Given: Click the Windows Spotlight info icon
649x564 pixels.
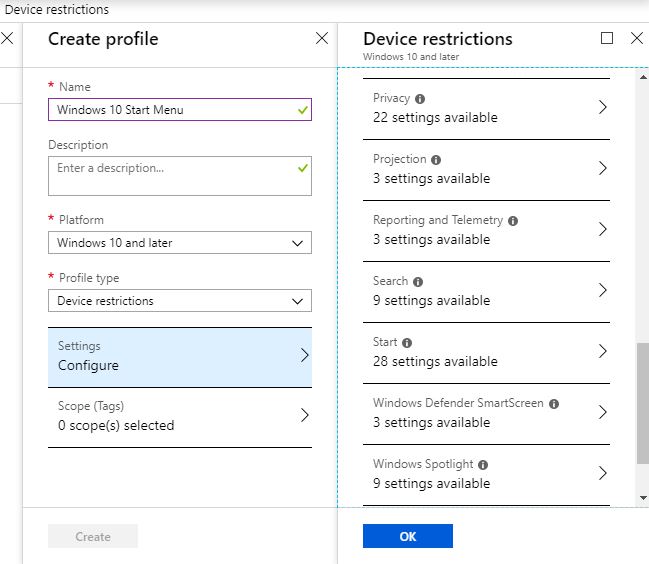Looking at the screenshot, I should click(483, 465).
